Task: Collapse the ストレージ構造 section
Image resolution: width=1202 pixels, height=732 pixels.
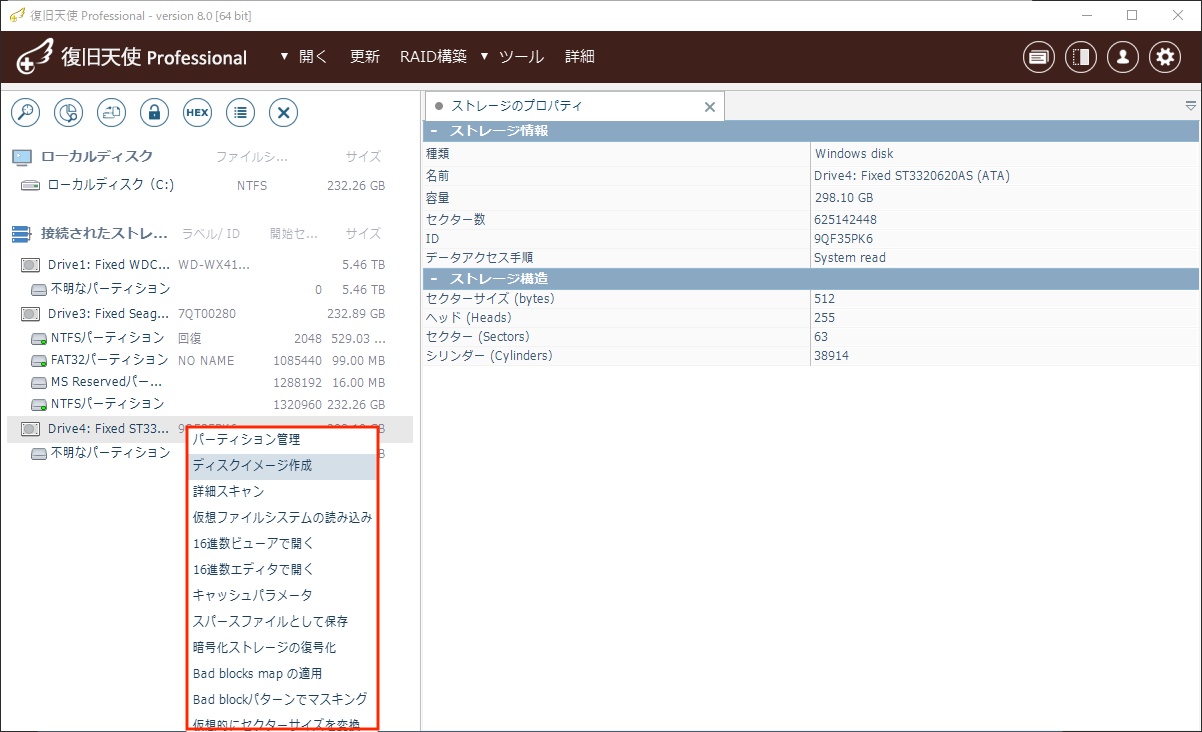Action: coord(434,278)
